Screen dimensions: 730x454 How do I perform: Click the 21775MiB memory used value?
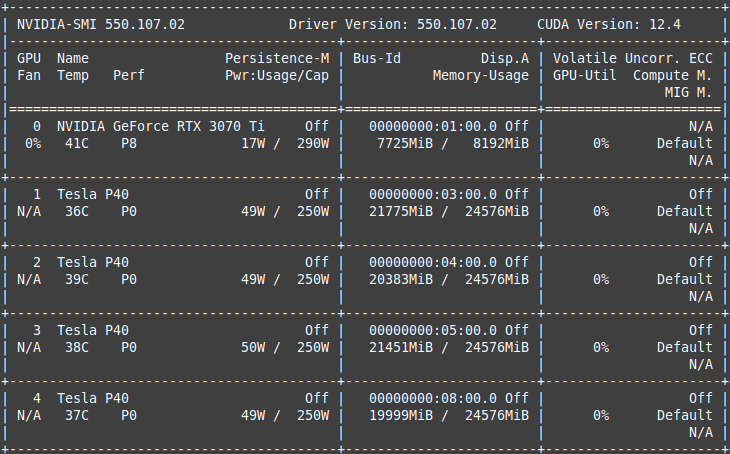pyautogui.click(x=401, y=211)
